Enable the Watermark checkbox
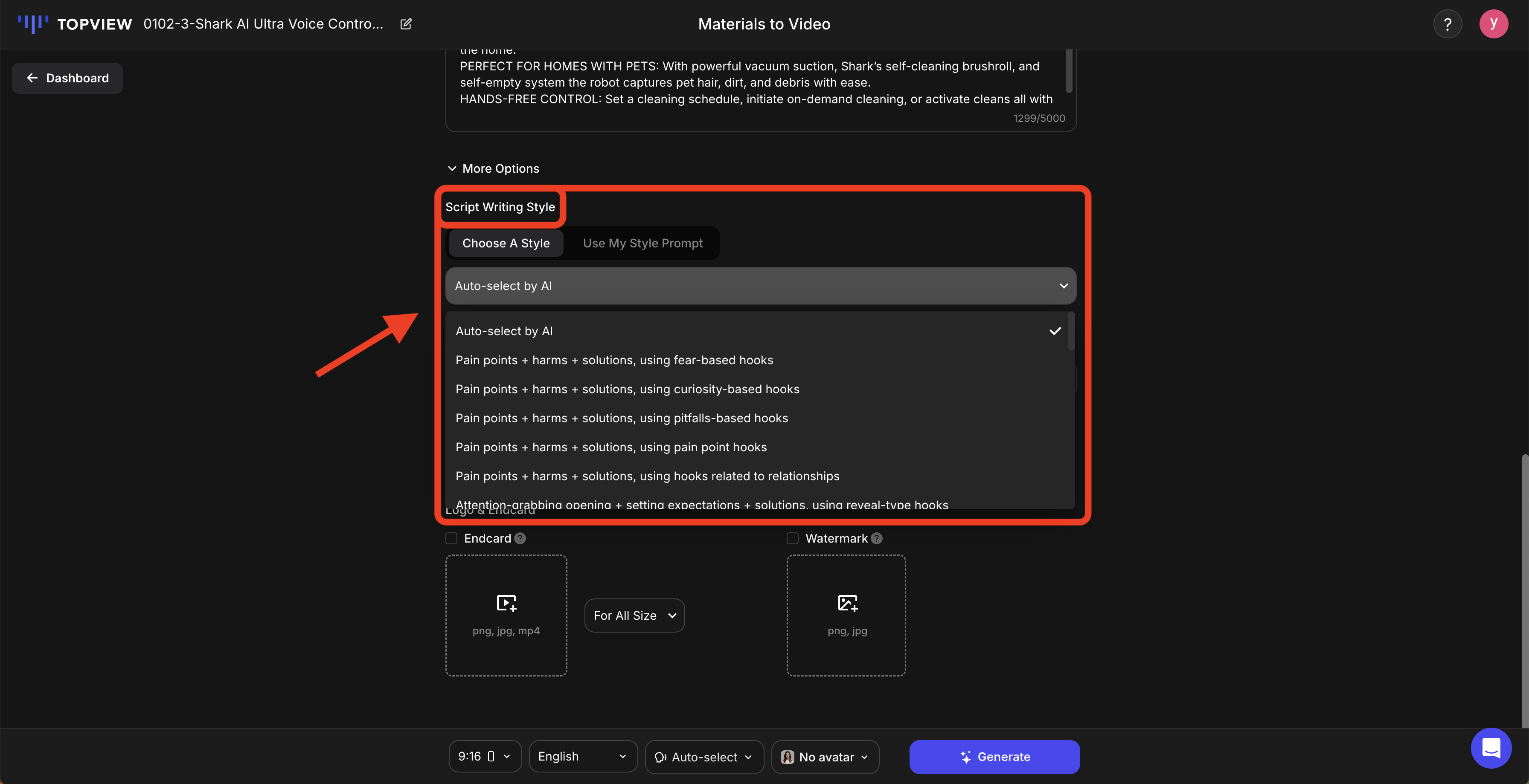 792,538
